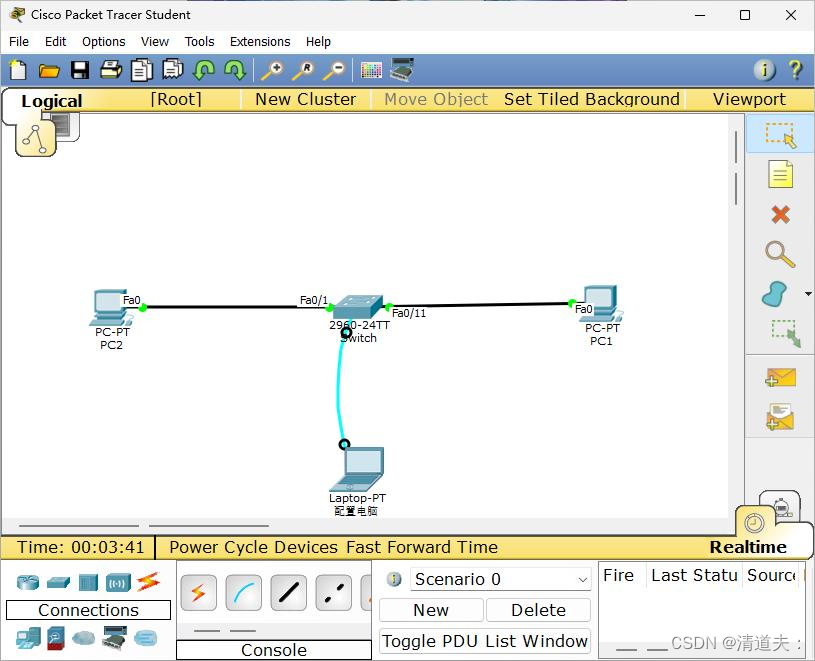Open the Tools menu

(200, 42)
